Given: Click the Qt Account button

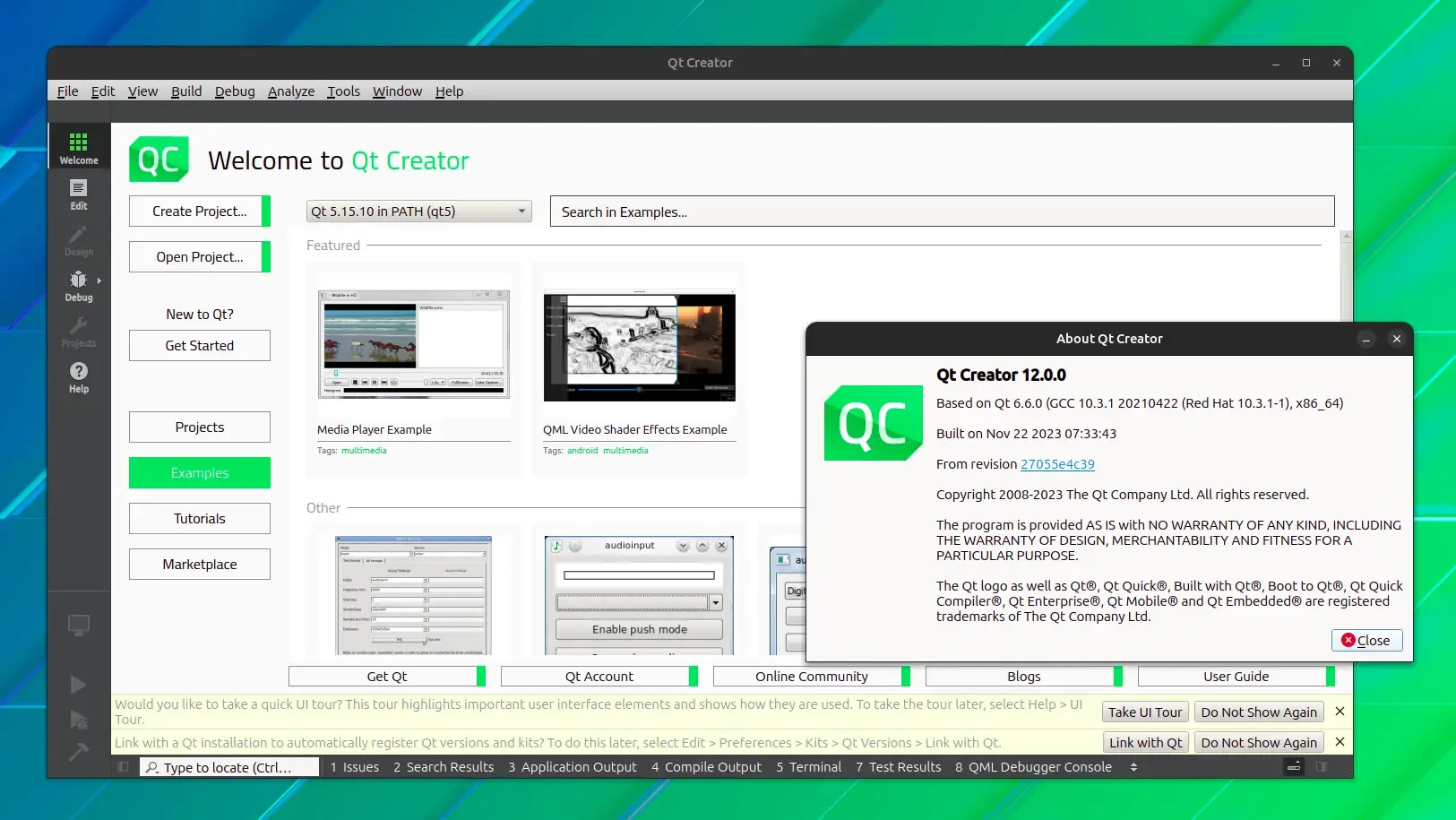Looking at the screenshot, I should pos(599,677).
